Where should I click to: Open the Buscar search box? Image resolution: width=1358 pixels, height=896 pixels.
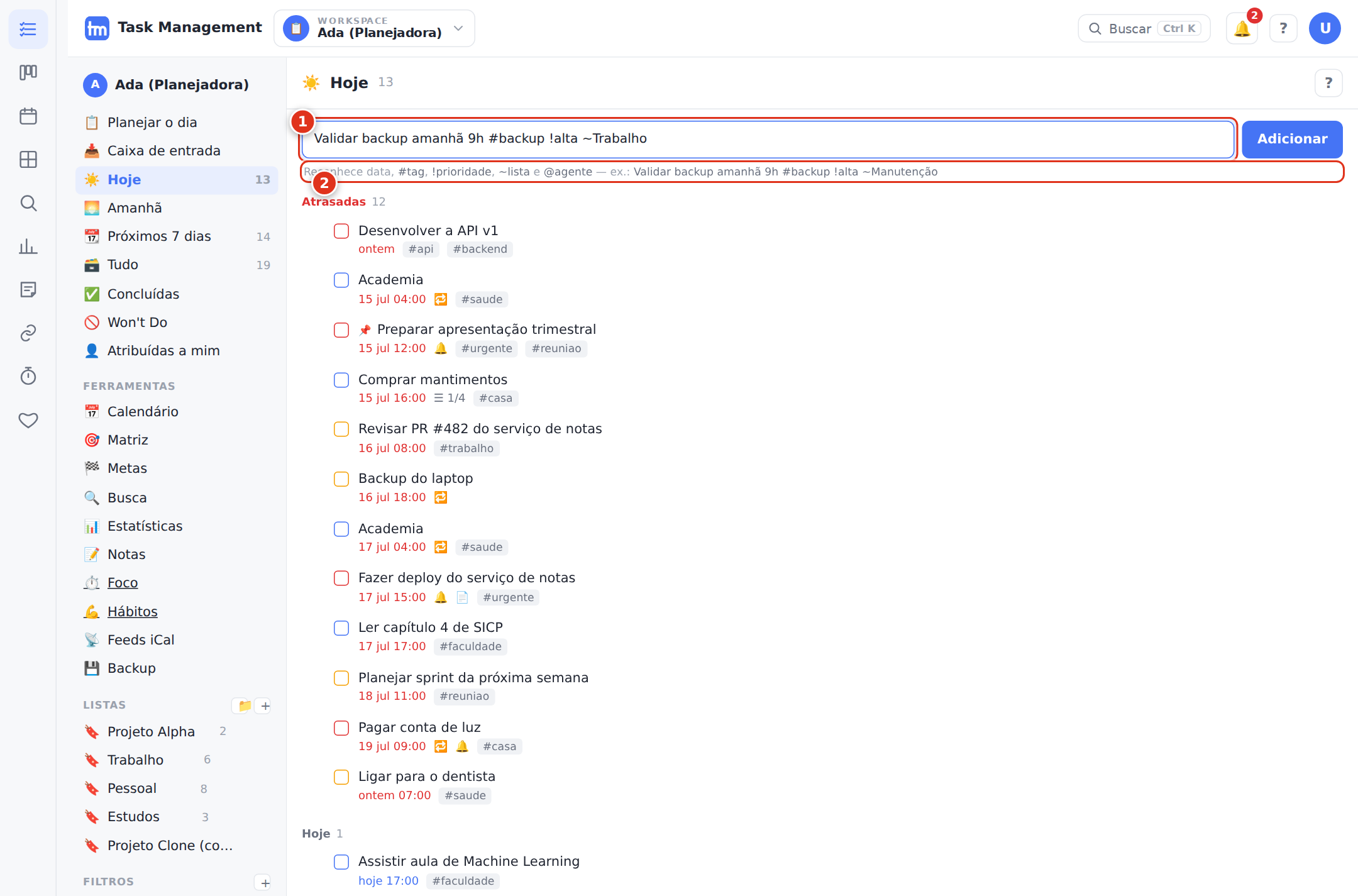[1144, 28]
